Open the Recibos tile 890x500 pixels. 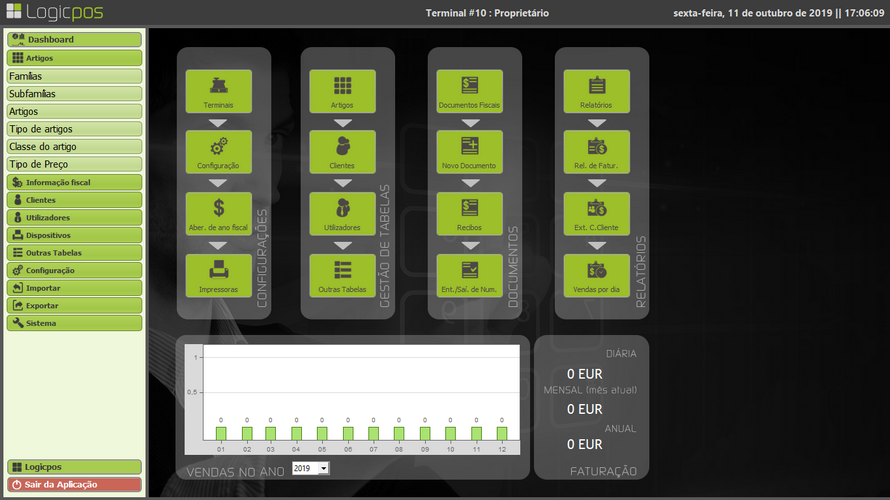tap(470, 213)
